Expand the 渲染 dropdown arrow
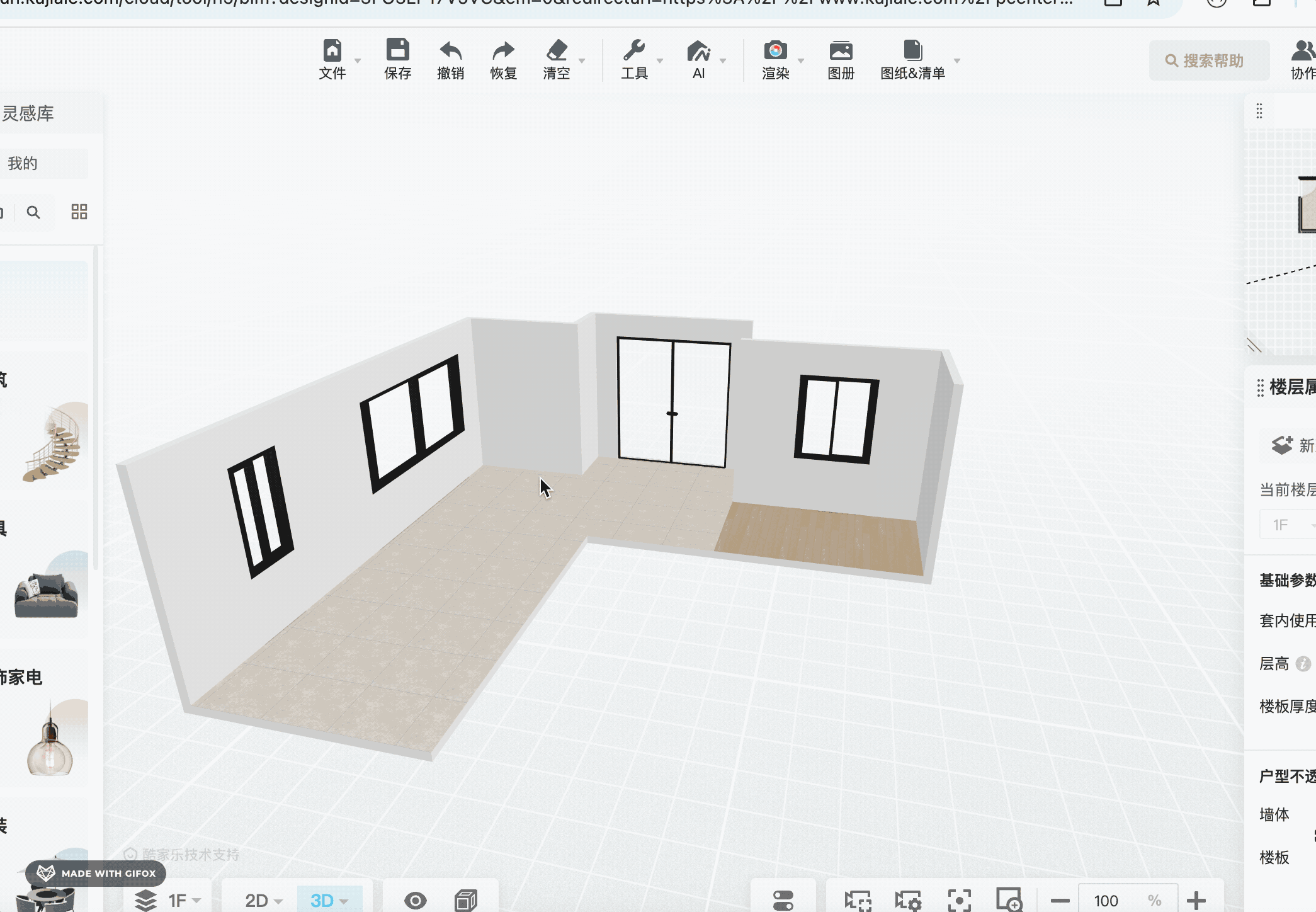 (801, 60)
